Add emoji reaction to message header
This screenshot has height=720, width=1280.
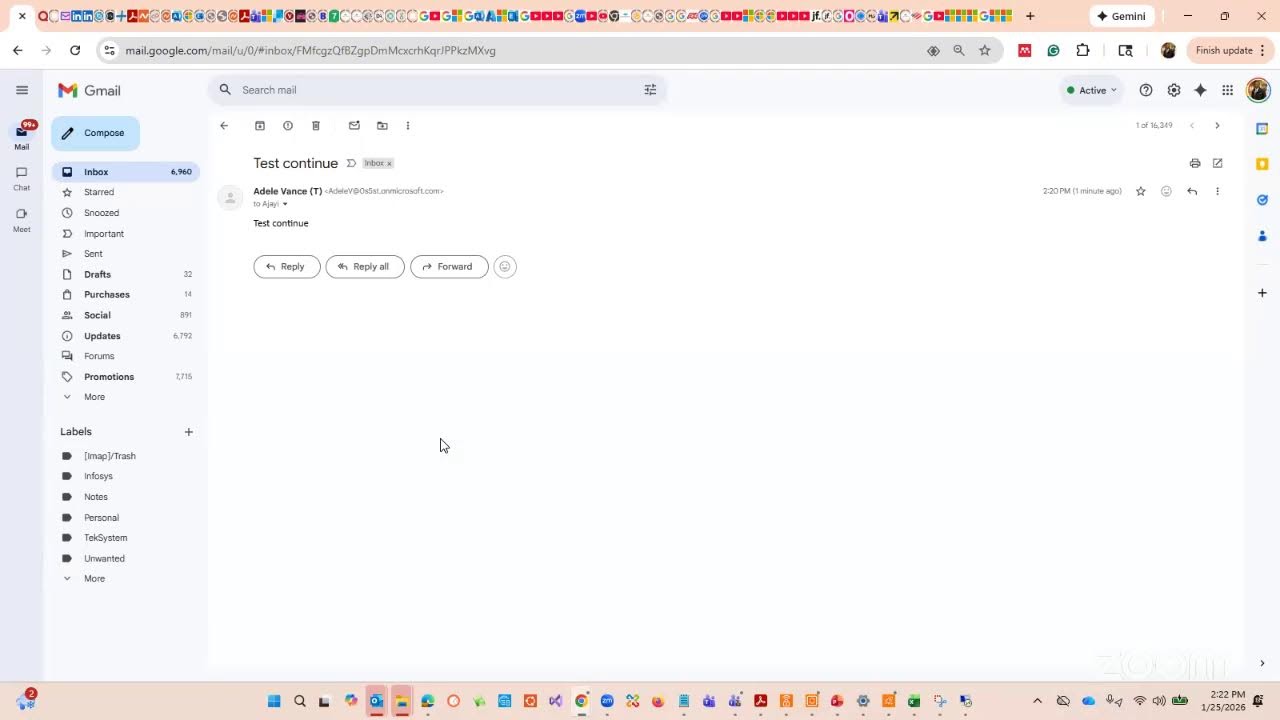point(1166,191)
